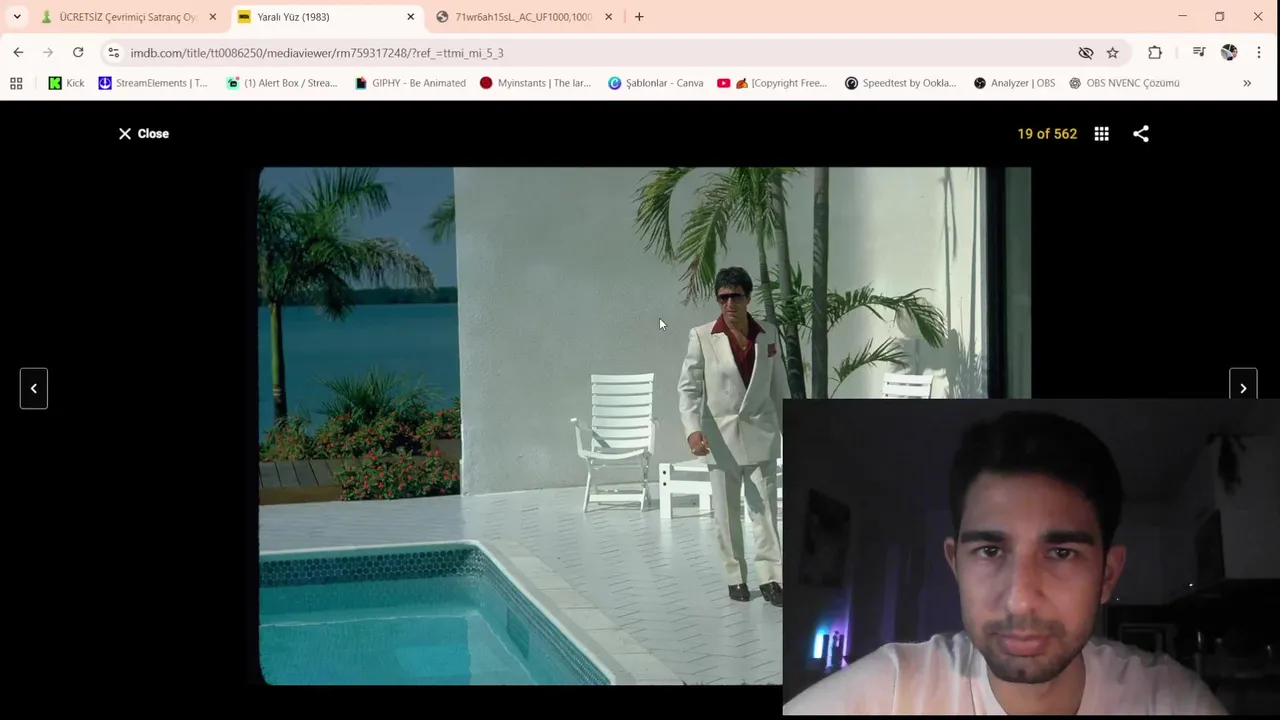The width and height of the screenshot is (1280, 720).
Task: Reload the IMDb page
Action: 78,53
